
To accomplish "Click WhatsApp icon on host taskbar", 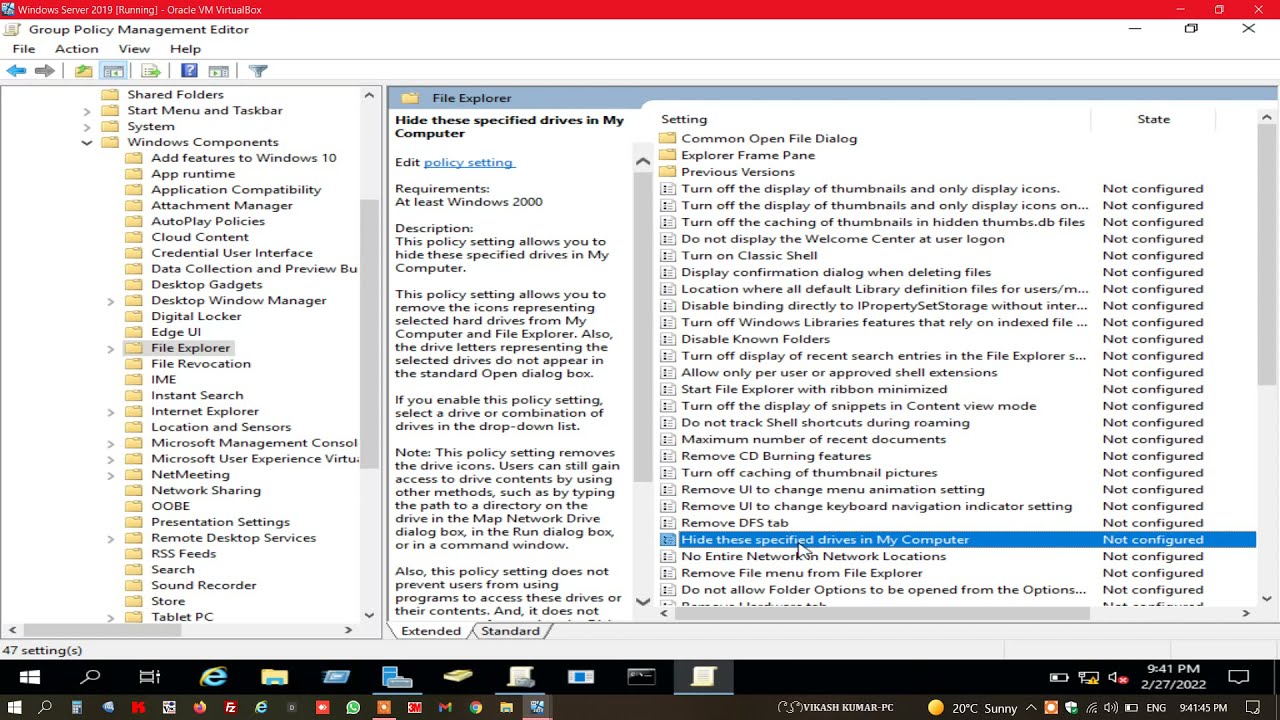I will tap(353, 708).
